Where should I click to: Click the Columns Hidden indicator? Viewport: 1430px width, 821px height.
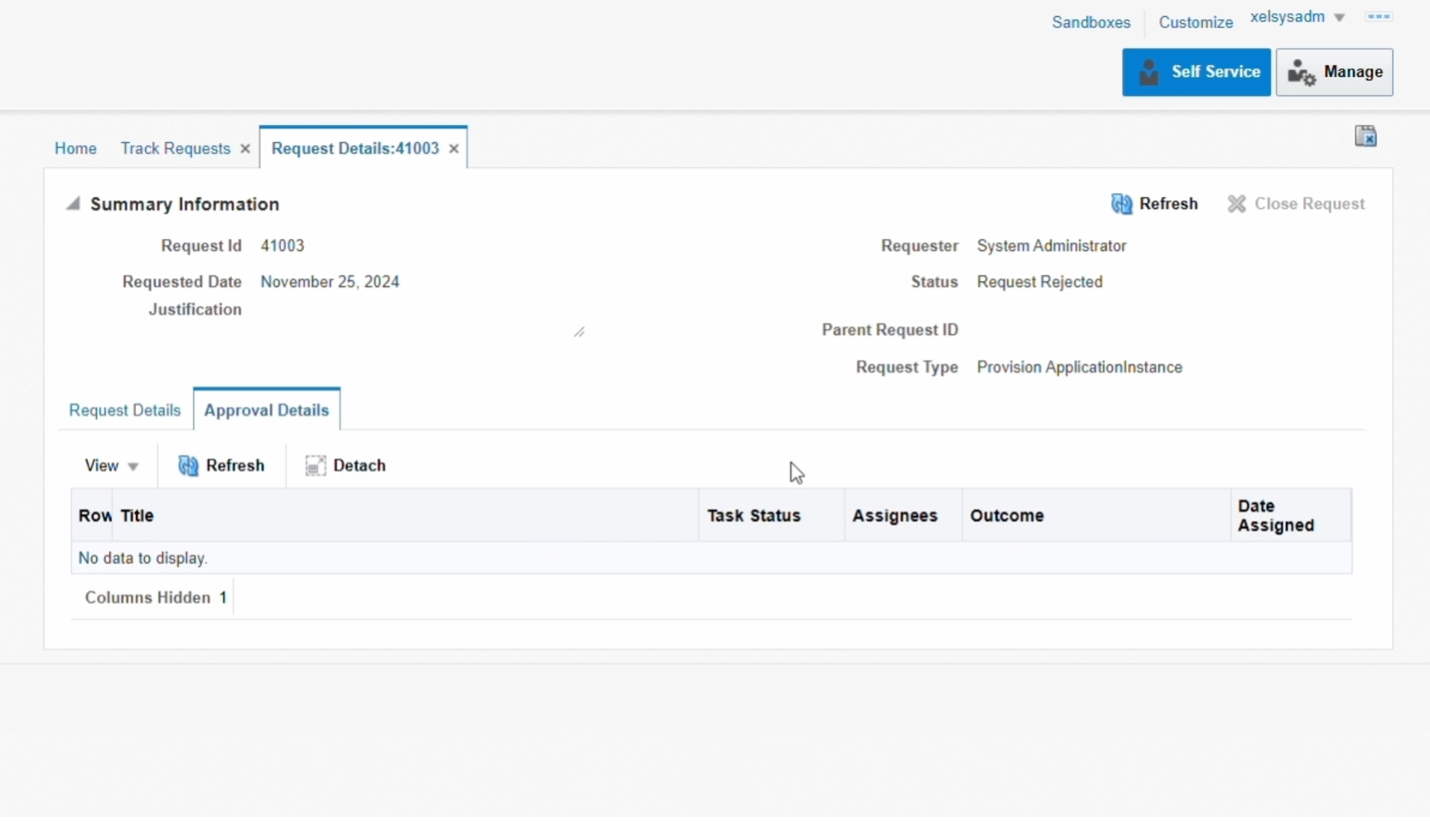click(155, 597)
